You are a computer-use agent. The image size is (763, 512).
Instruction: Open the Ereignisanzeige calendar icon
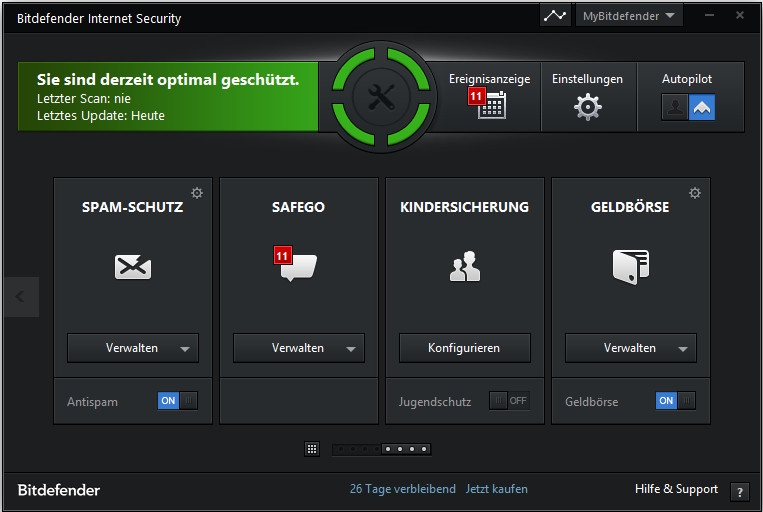pos(490,105)
